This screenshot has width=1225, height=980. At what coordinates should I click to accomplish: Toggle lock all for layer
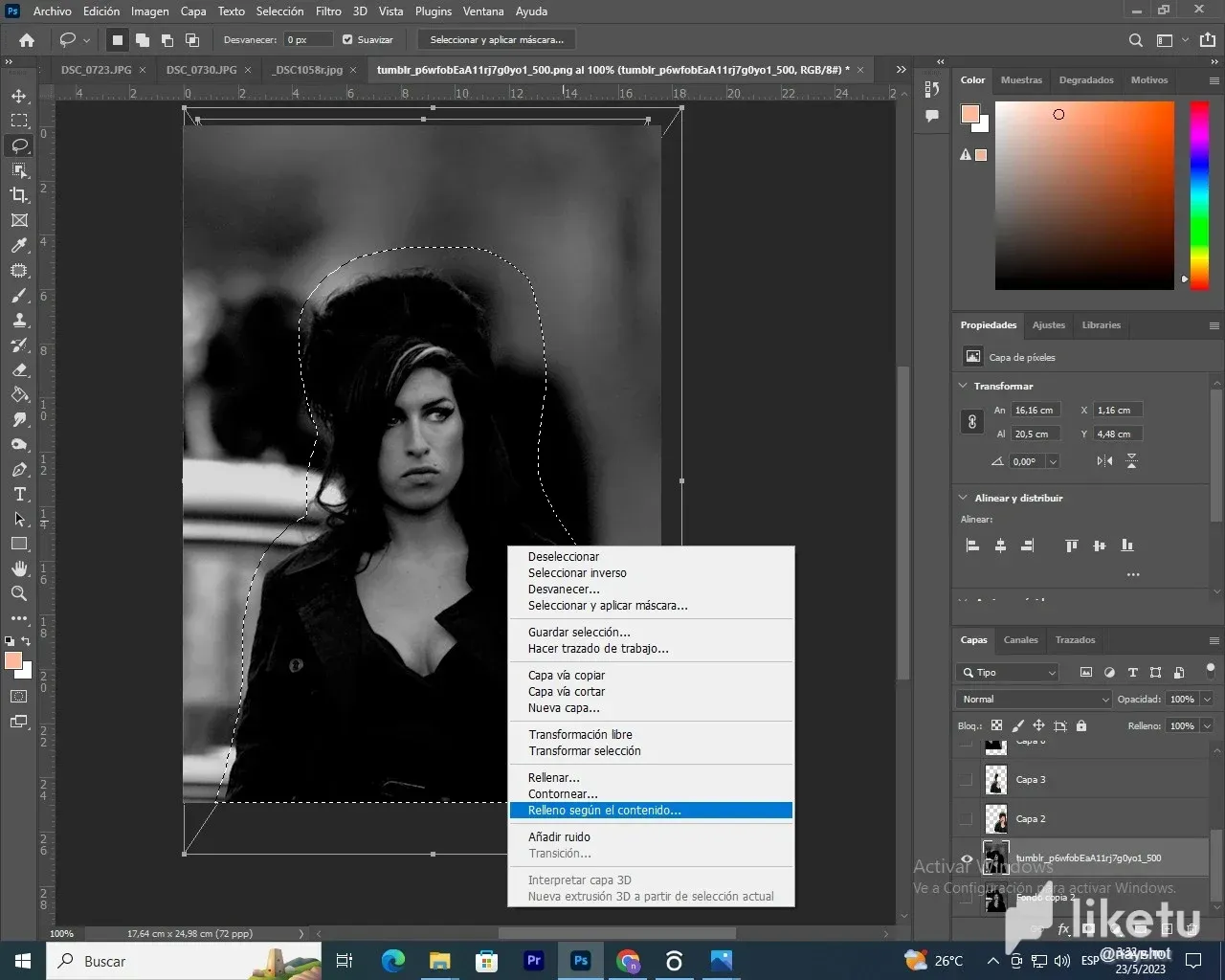[1080, 726]
